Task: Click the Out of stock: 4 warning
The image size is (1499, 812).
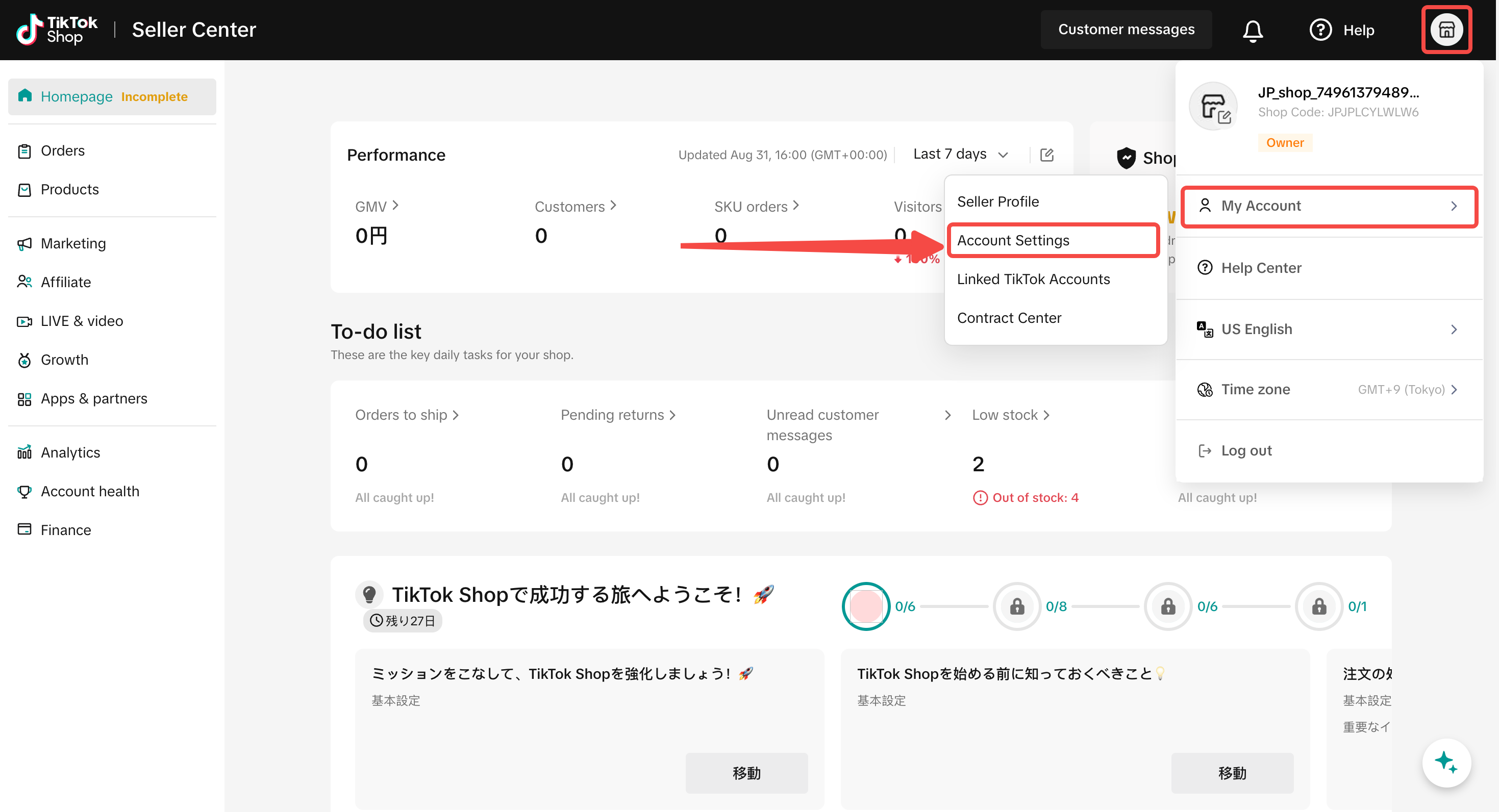Action: (x=1026, y=498)
